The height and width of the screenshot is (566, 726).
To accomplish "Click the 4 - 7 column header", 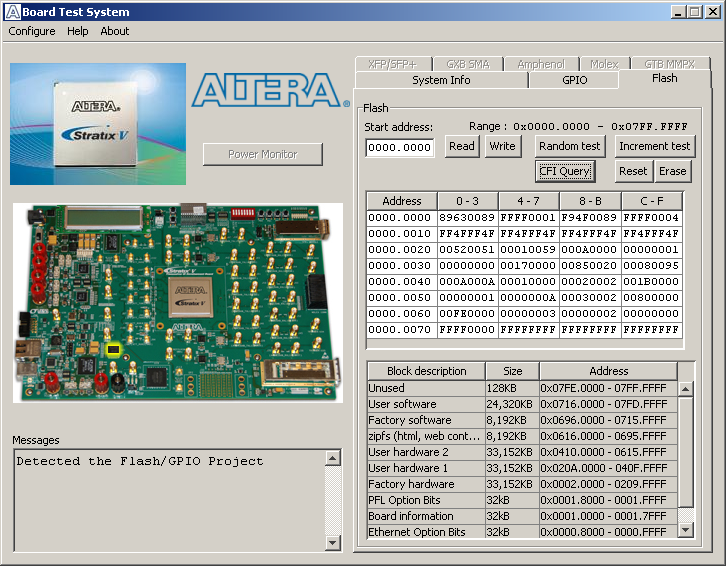I will [529, 201].
